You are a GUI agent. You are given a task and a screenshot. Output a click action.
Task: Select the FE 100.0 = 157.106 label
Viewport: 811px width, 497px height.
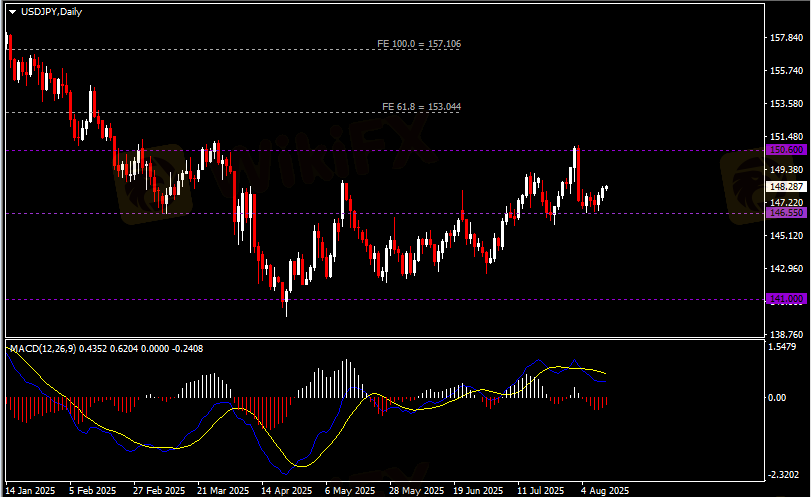coord(418,44)
